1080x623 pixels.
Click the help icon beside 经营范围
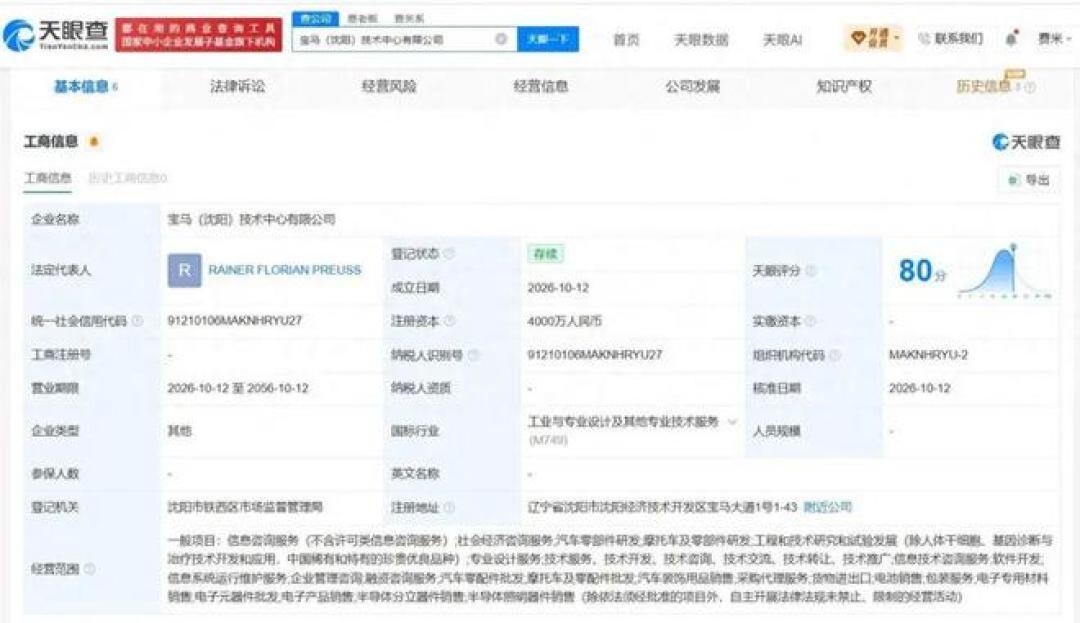click(90, 569)
